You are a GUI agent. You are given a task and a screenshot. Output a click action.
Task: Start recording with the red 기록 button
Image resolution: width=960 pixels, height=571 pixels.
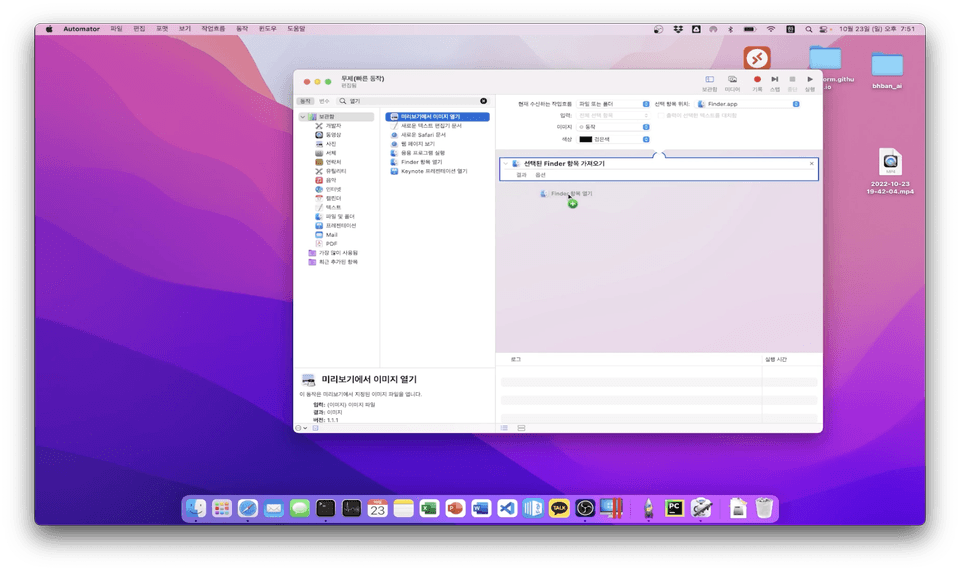pos(757,83)
